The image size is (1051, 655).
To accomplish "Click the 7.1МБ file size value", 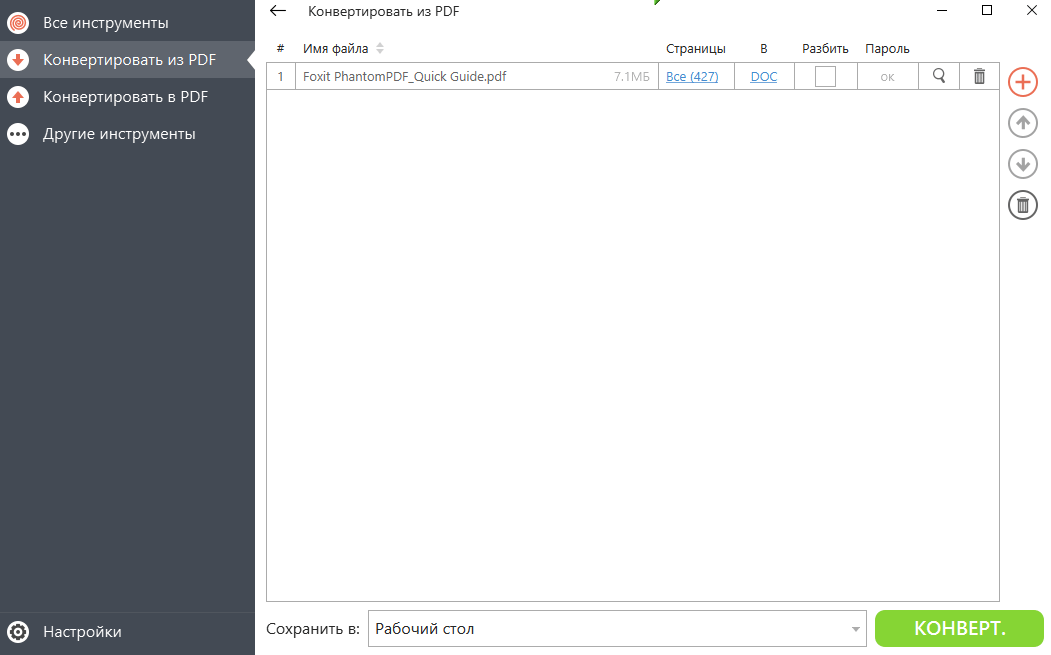I will (x=631, y=76).
